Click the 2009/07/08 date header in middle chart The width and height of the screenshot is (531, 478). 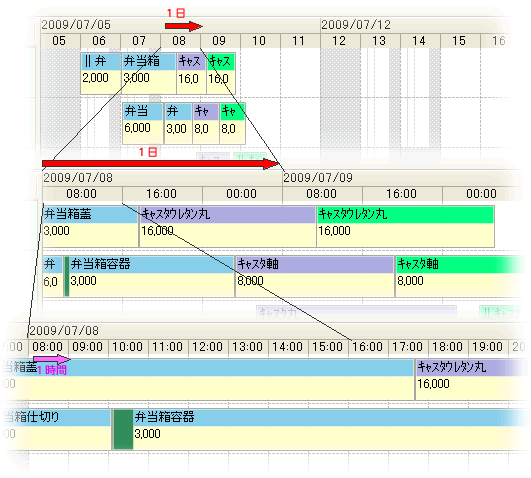pyautogui.click(x=162, y=178)
